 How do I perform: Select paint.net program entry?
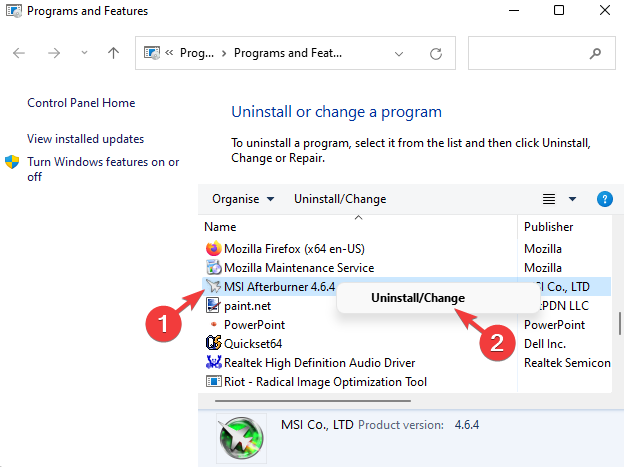point(247,306)
